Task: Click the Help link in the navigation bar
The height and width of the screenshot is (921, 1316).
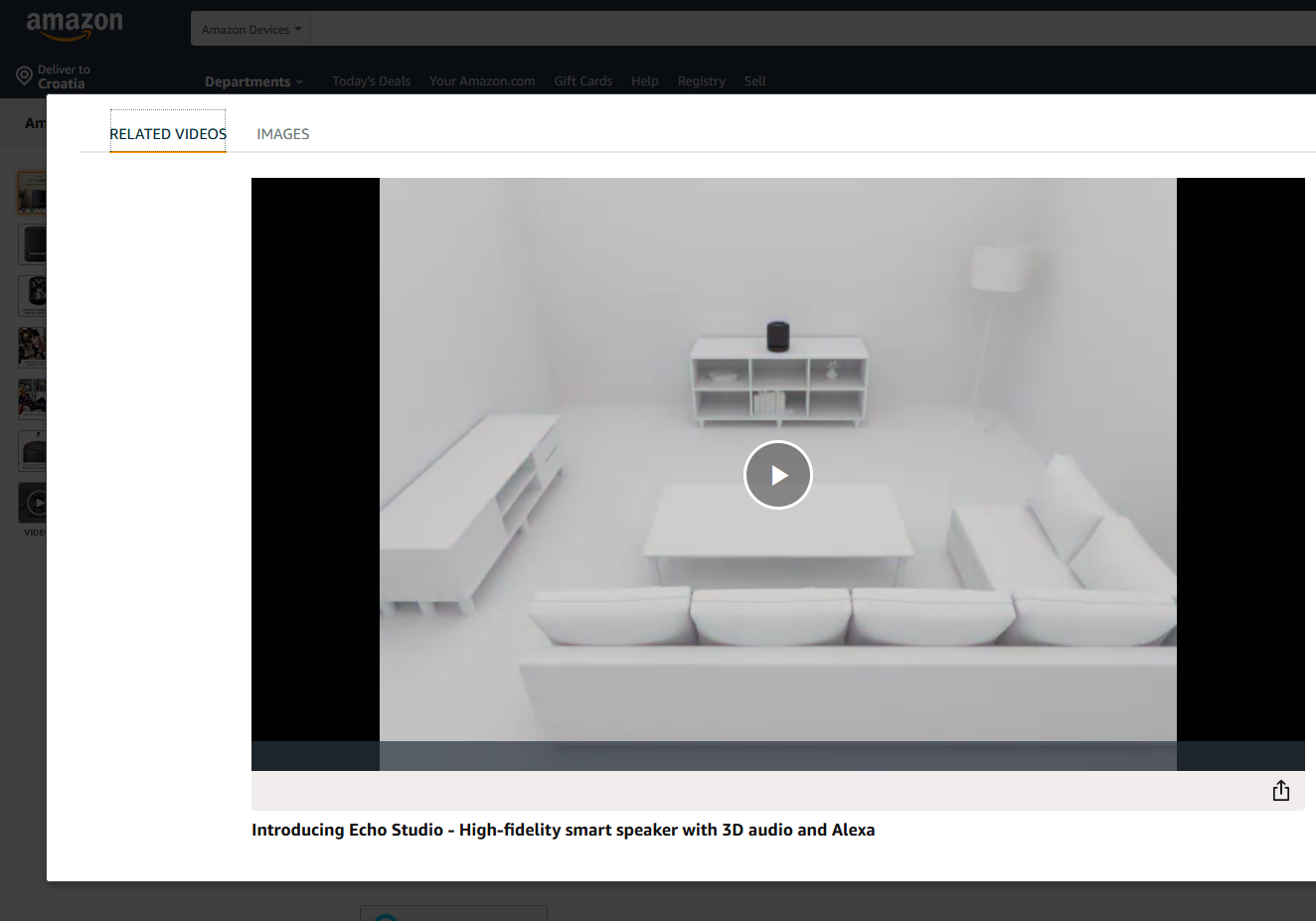Action: click(644, 81)
